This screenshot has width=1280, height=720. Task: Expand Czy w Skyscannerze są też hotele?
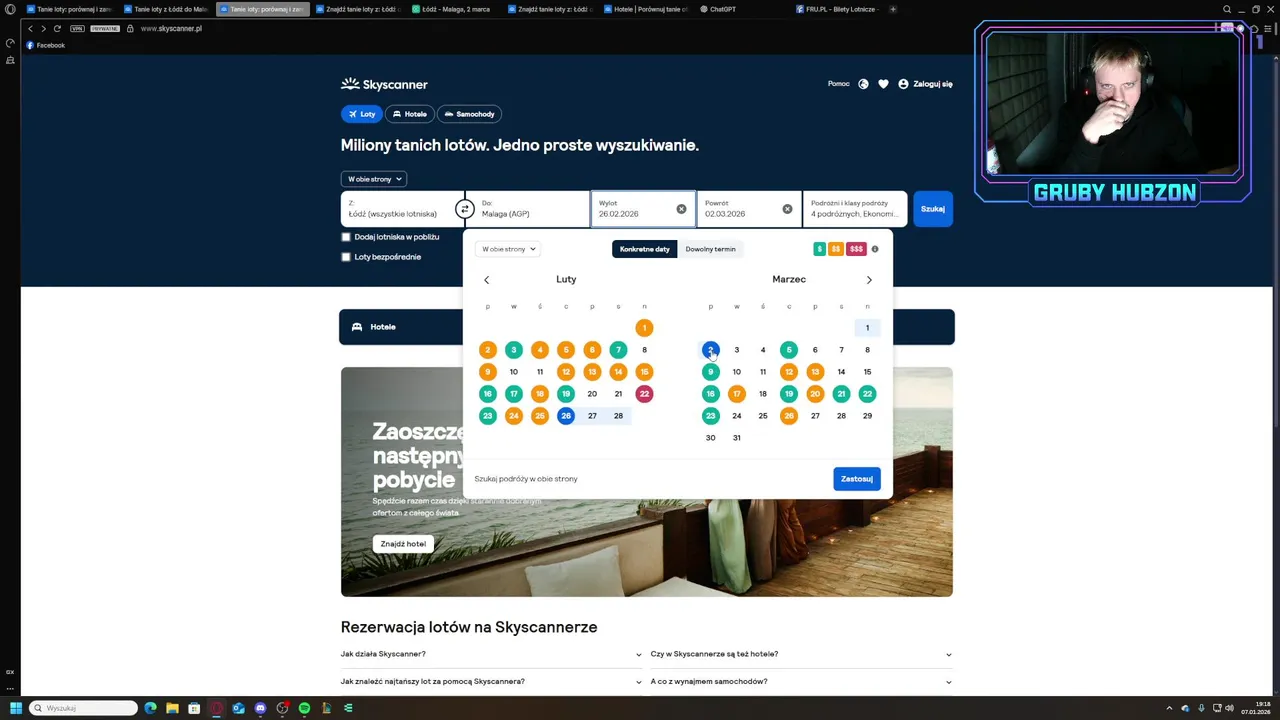(801, 654)
